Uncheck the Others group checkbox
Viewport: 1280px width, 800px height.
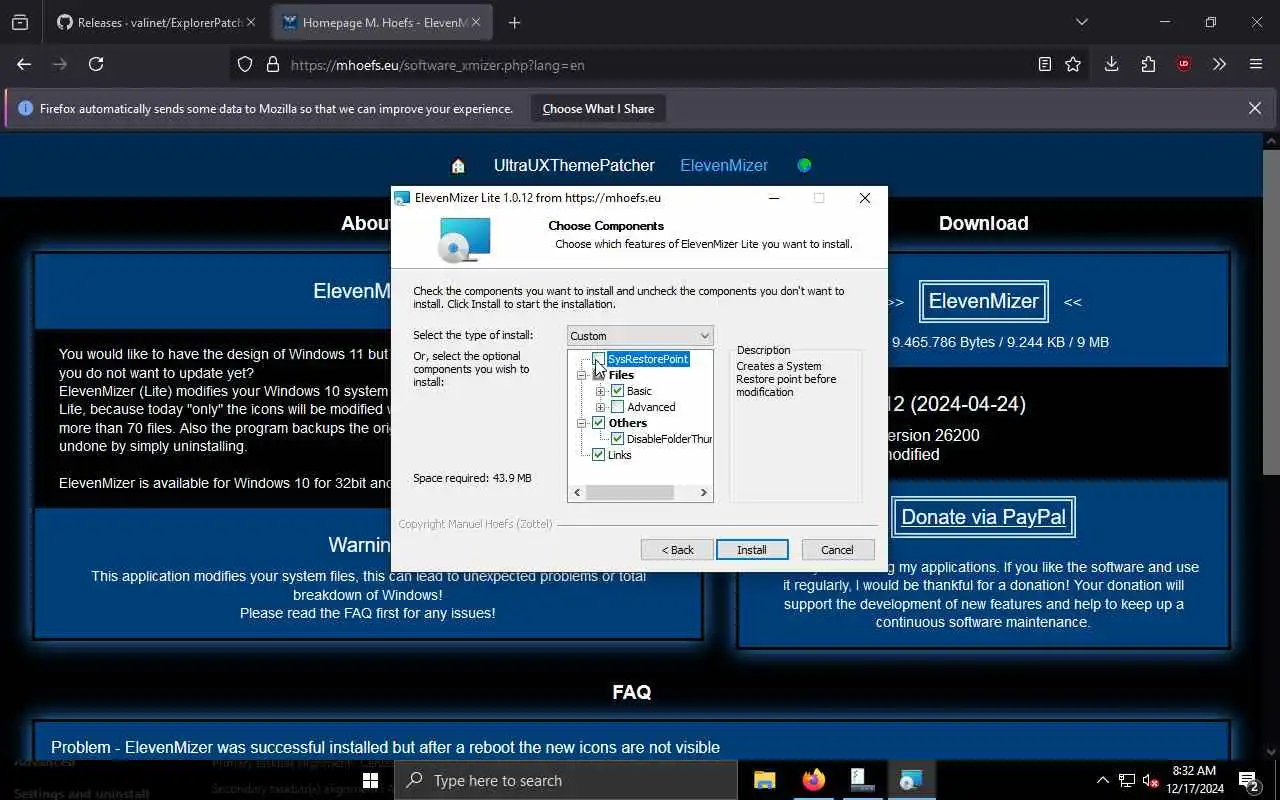(x=598, y=423)
